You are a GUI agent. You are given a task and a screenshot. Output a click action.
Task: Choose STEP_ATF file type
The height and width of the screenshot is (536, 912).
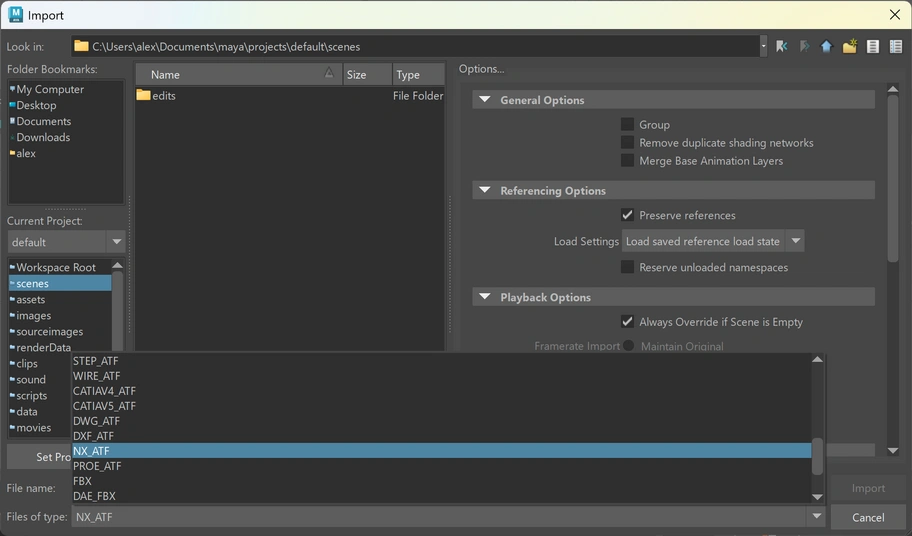pos(441,361)
